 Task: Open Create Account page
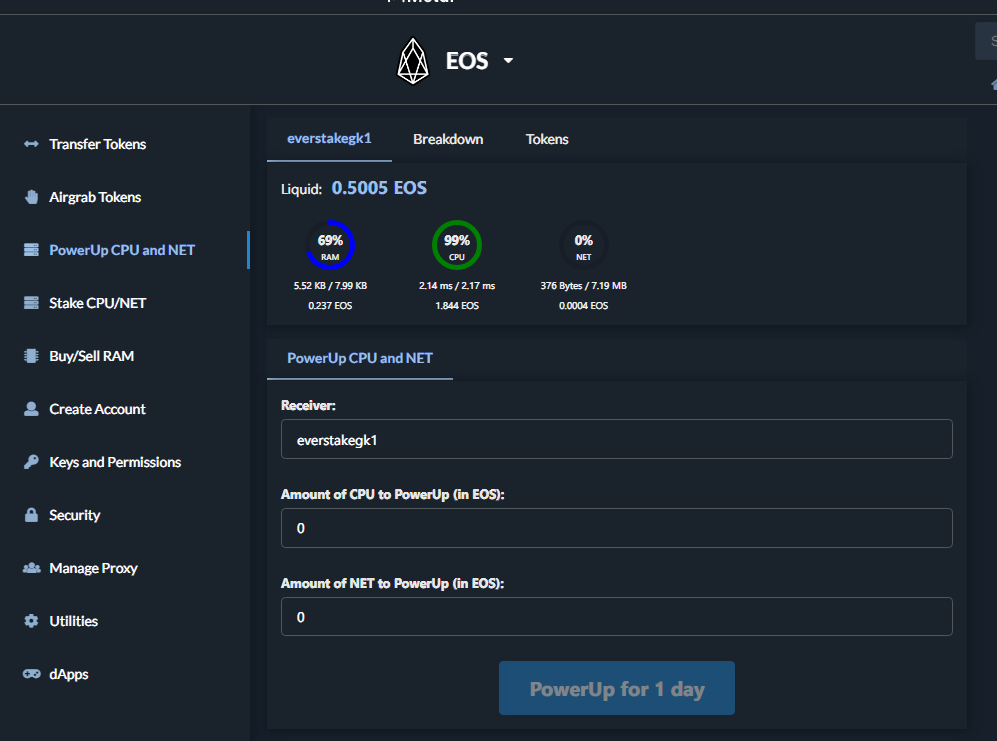[x=97, y=409]
